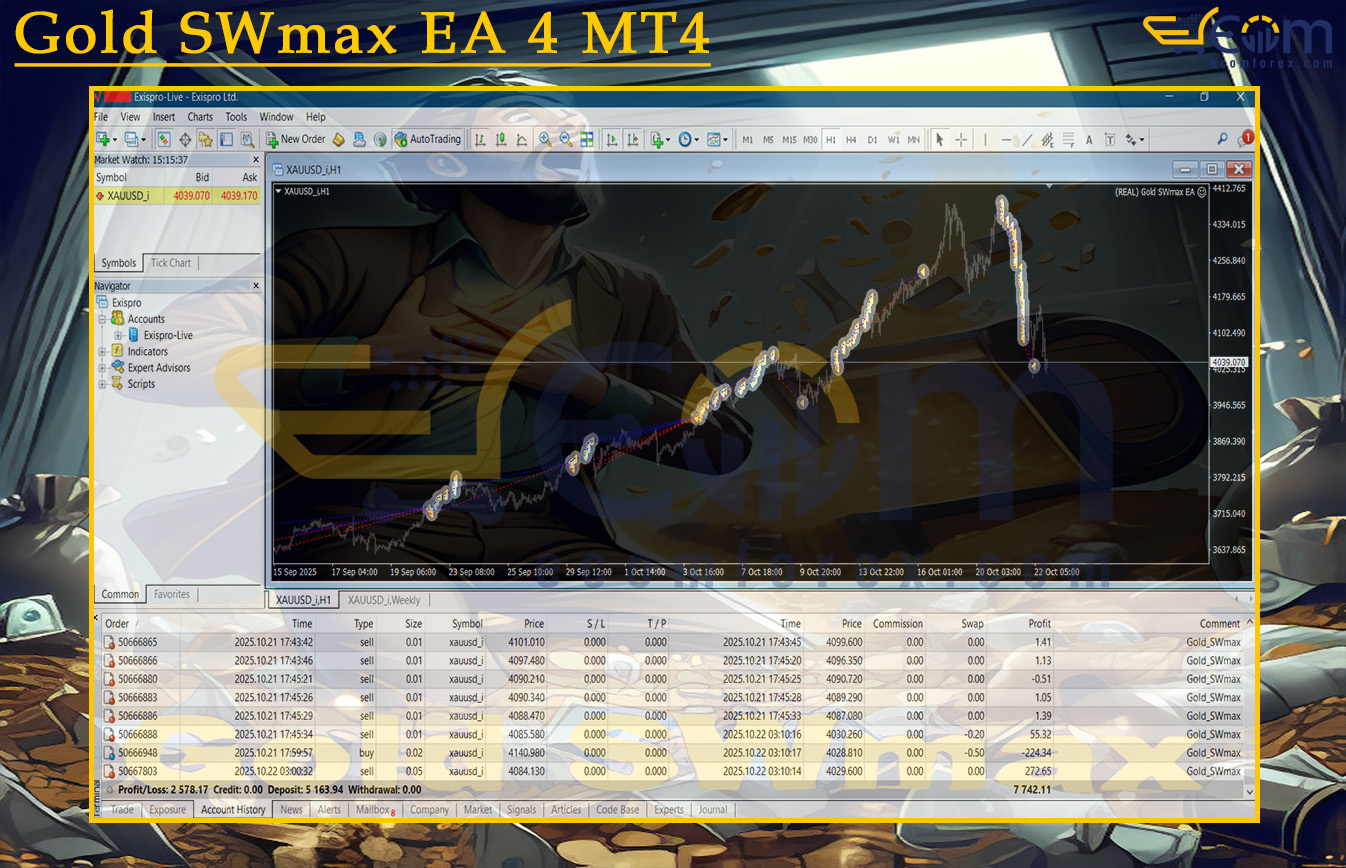The height and width of the screenshot is (868, 1346).
Task: Click the New Order toolbar button
Action: coord(296,140)
